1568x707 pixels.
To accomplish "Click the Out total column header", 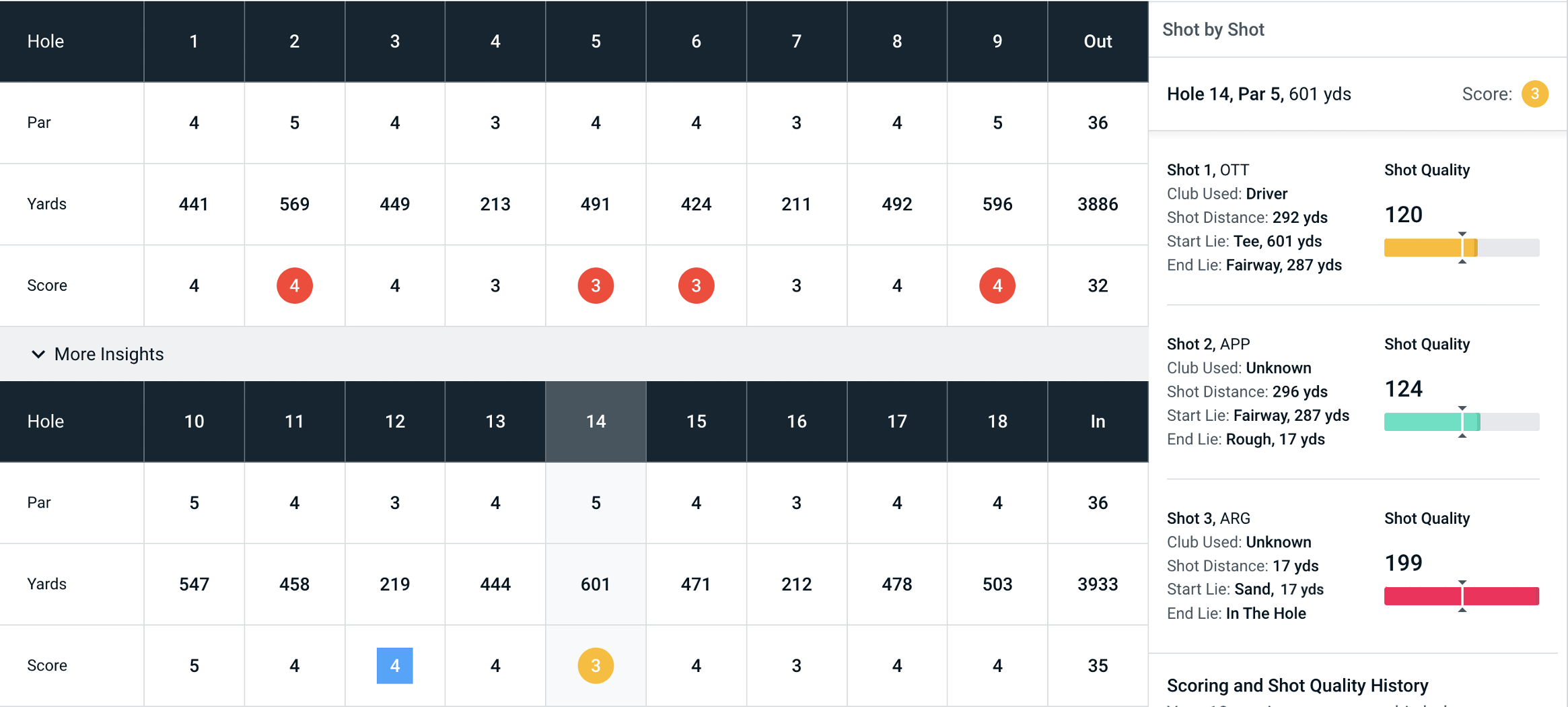I will click(1098, 42).
